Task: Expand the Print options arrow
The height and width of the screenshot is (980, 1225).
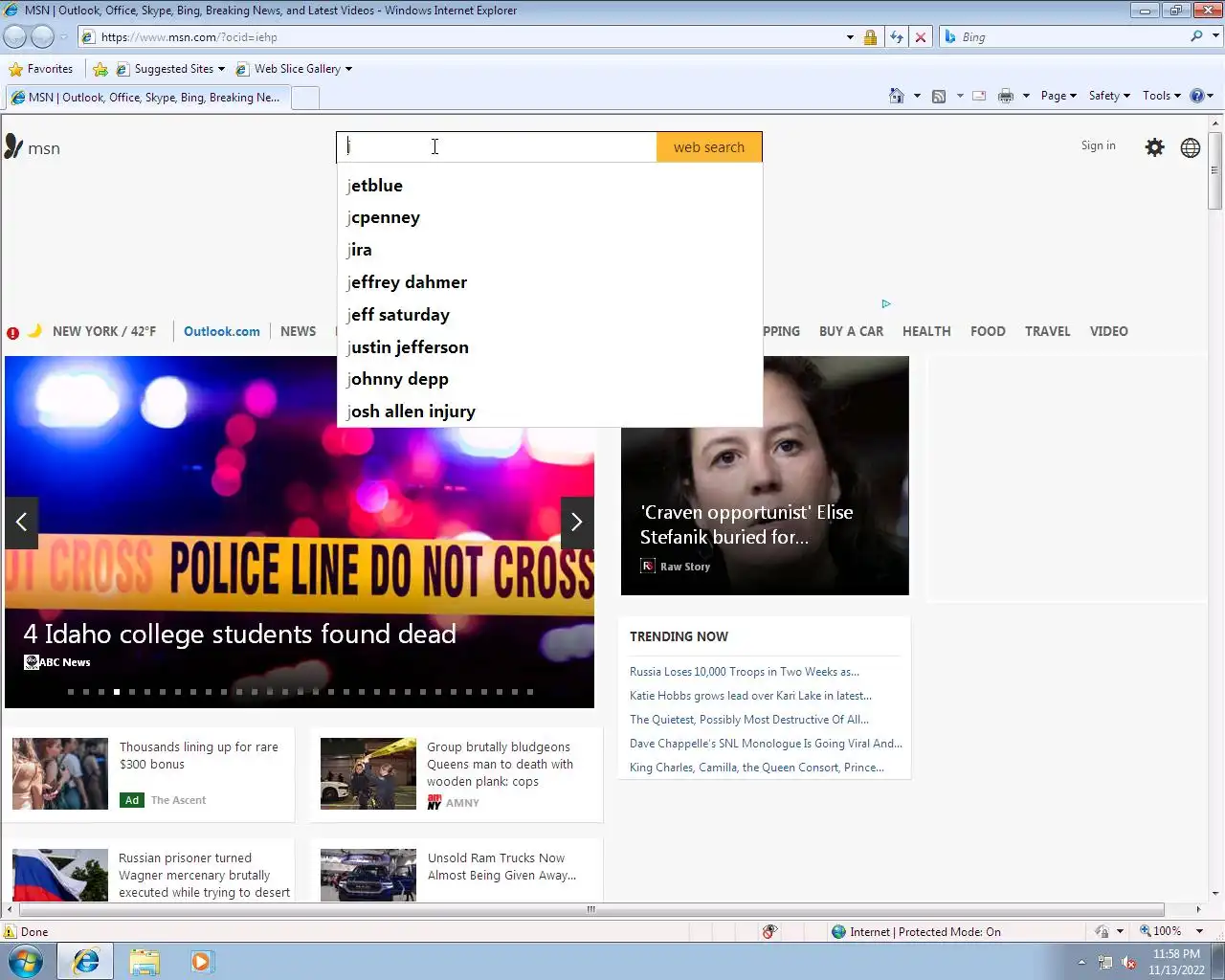Action: click(x=1026, y=96)
